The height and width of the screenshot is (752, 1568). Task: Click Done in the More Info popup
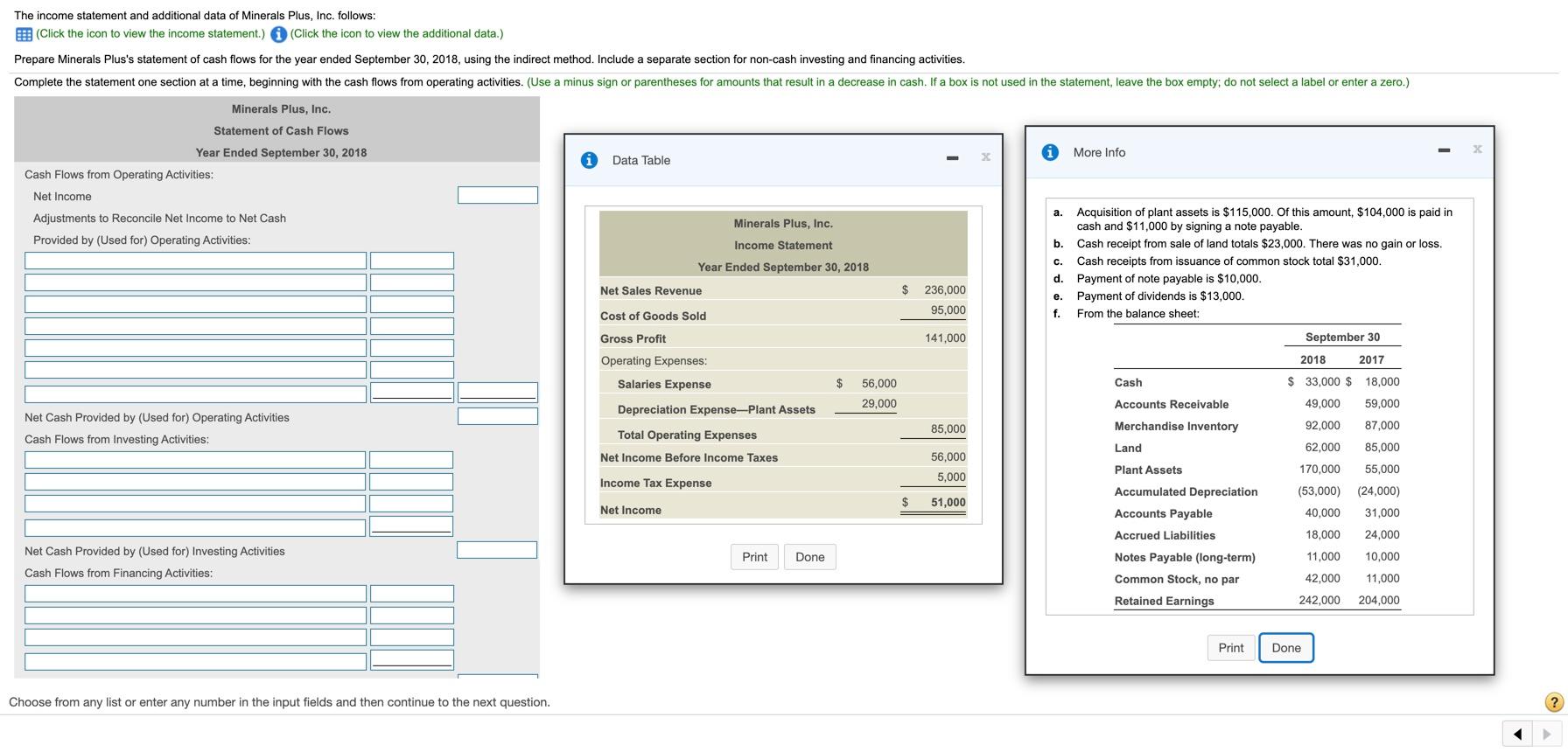click(x=1286, y=648)
